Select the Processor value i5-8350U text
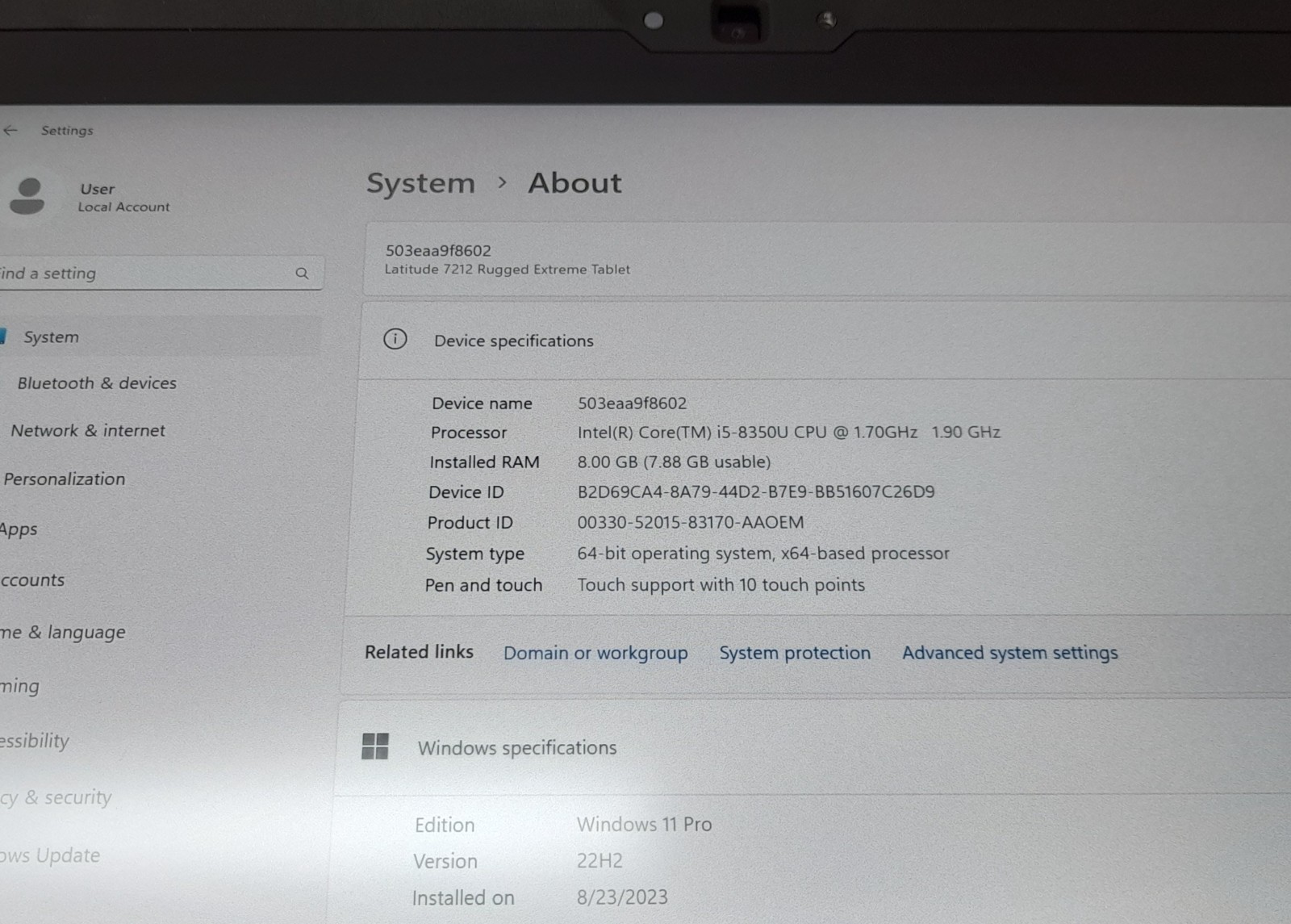1291x924 pixels. [x=788, y=433]
